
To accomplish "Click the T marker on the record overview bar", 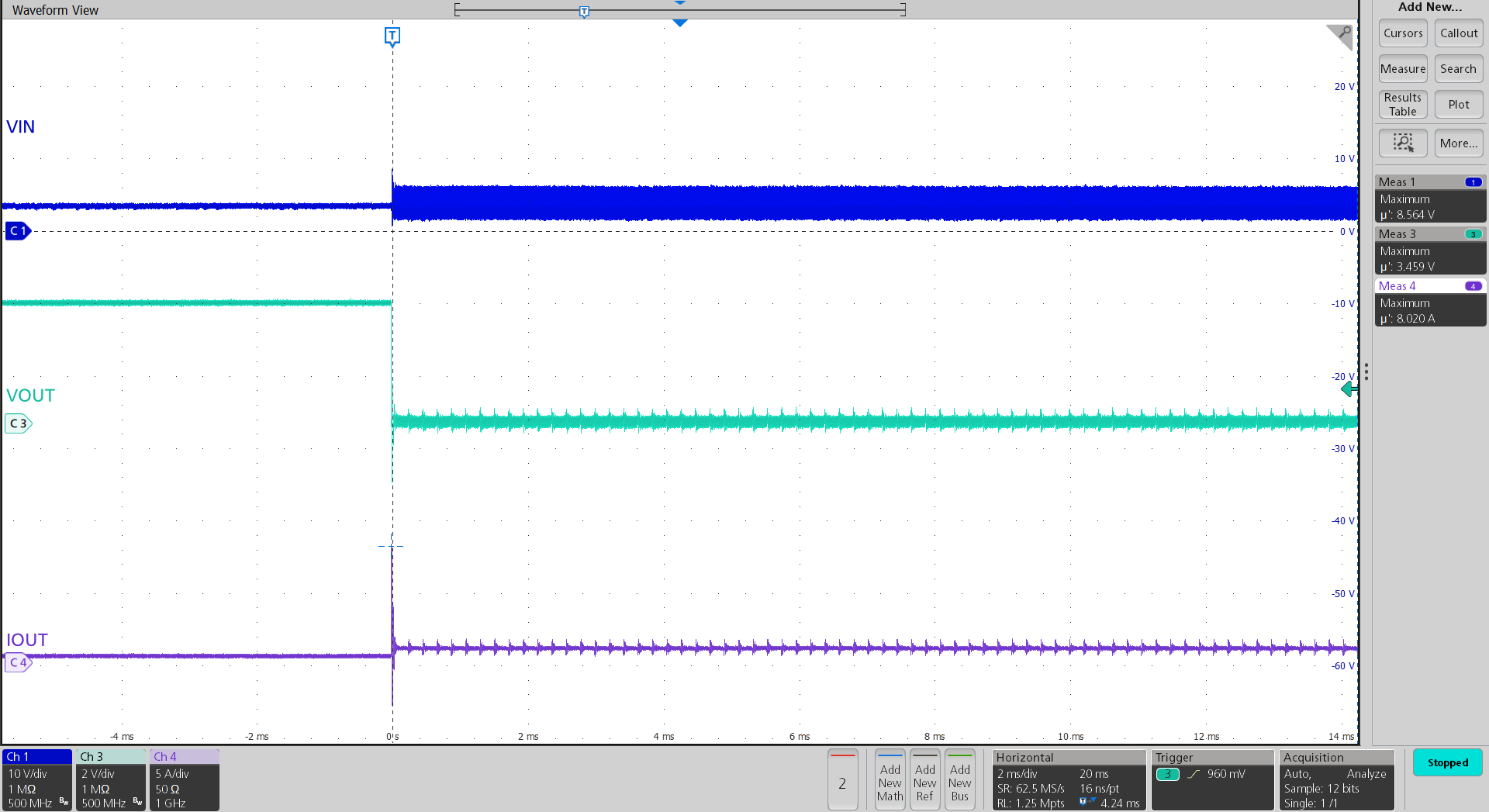I will (584, 11).
